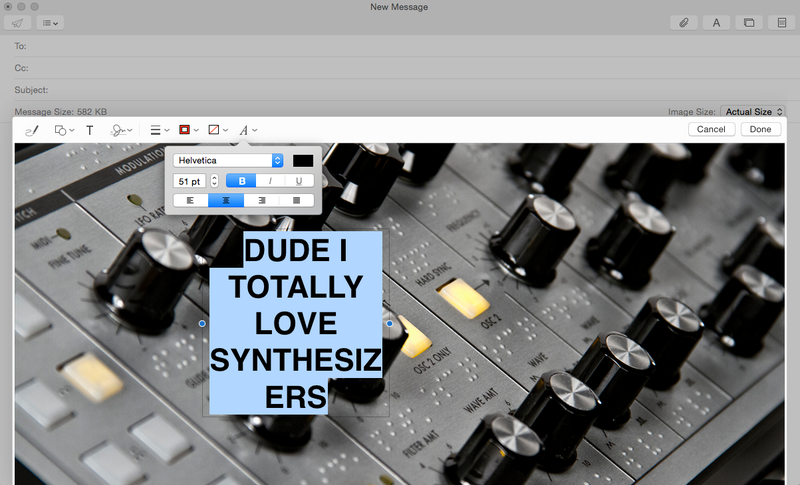Toggle Italic text formatting
Screen dimensions: 800x485
270,181
